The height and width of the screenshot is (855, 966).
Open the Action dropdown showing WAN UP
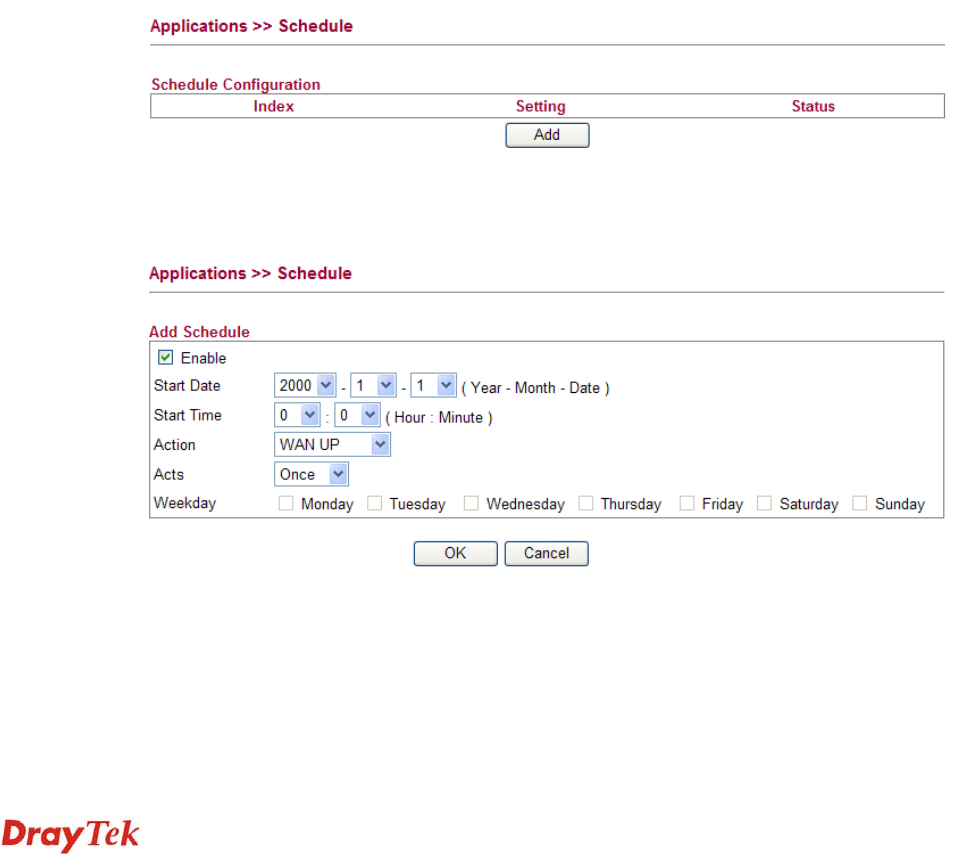point(332,445)
